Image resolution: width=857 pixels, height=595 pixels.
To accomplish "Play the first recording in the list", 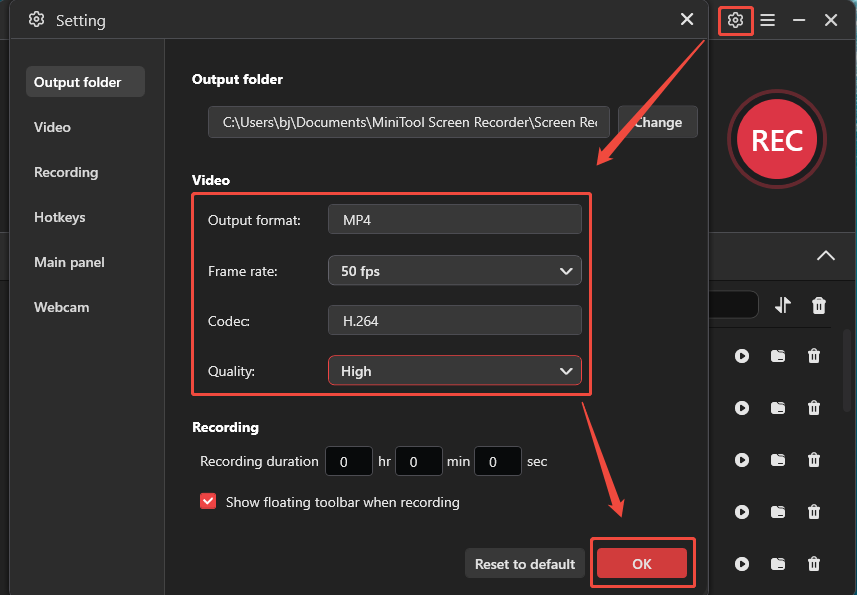I will [x=741, y=355].
